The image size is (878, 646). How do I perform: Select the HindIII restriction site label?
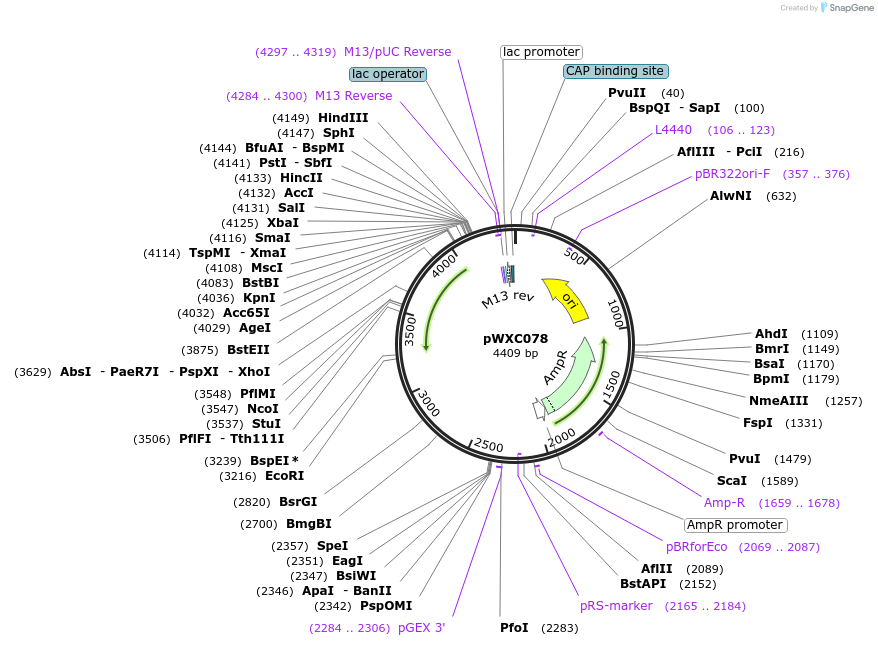(x=343, y=117)
